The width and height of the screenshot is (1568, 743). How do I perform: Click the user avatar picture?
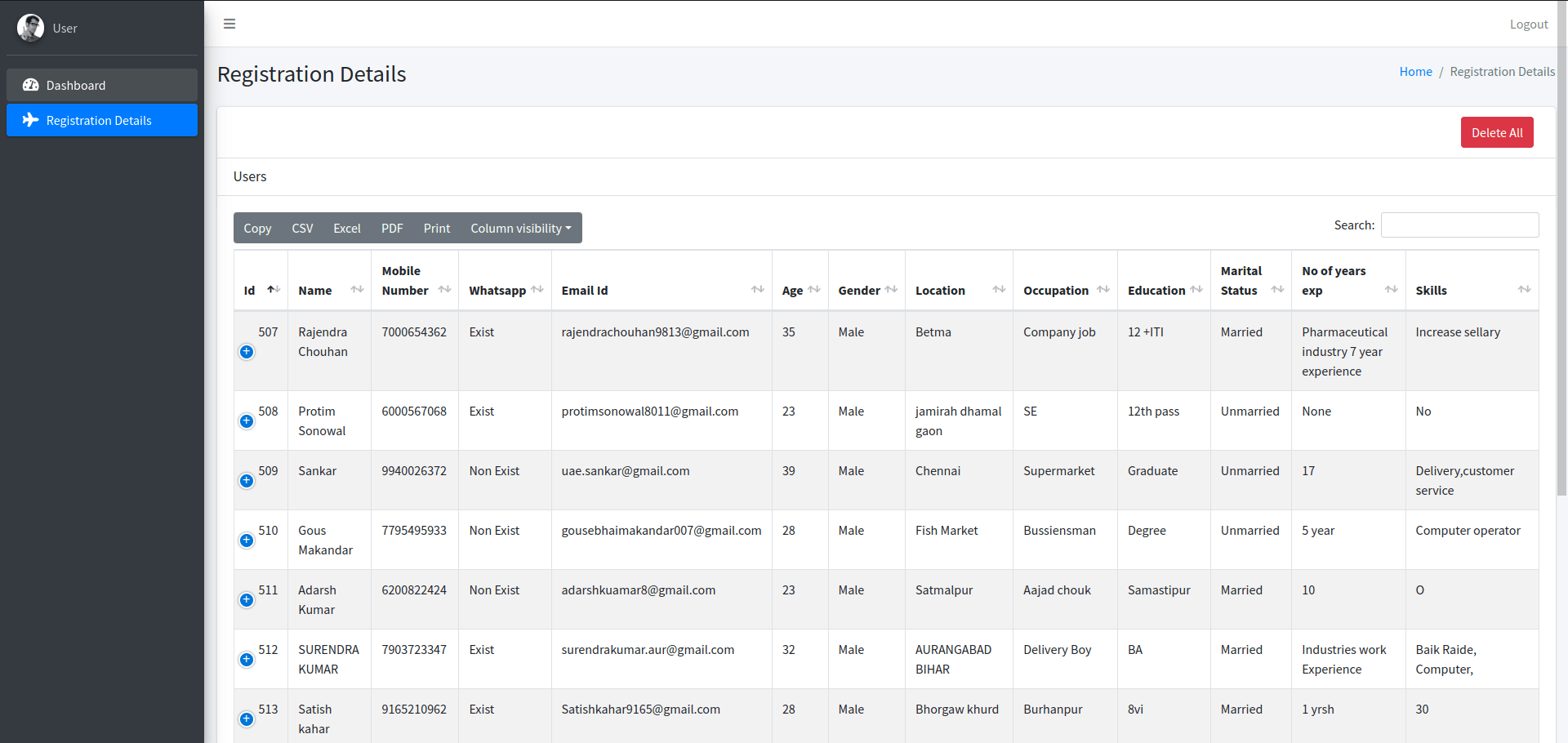pyautogui.click(x=31, y=28)
